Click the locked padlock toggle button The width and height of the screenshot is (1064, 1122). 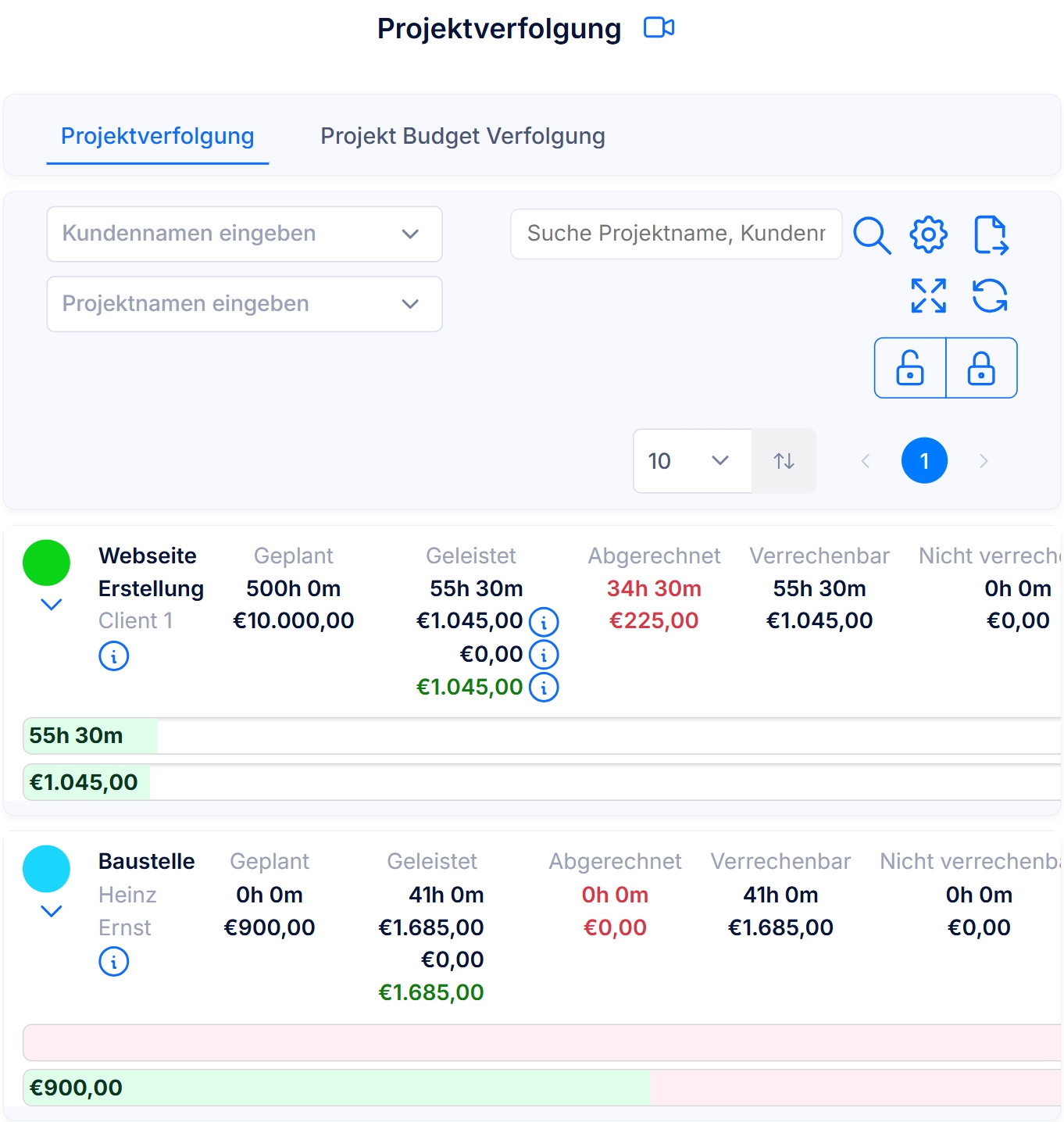point(981,368)
